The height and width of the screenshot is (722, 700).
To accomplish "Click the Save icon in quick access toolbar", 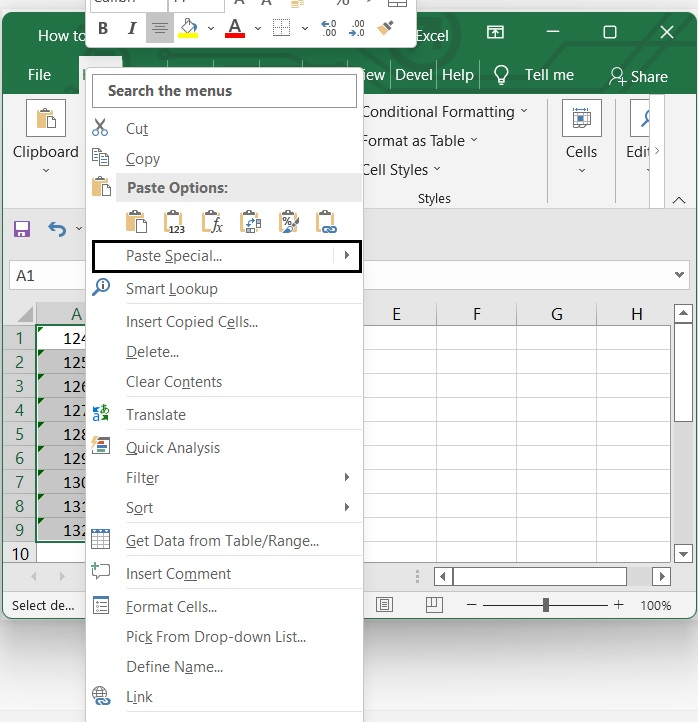I will point(22,229).
